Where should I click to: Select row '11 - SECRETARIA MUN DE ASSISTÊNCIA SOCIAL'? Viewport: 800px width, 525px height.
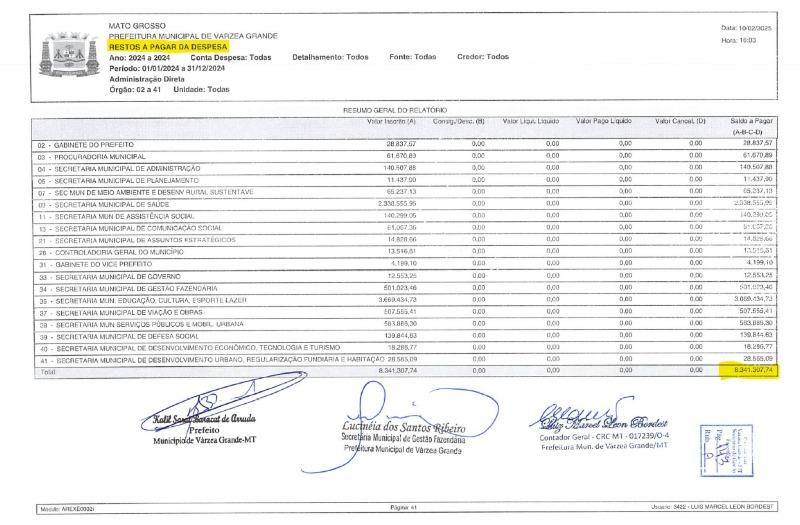click(405, 216)
